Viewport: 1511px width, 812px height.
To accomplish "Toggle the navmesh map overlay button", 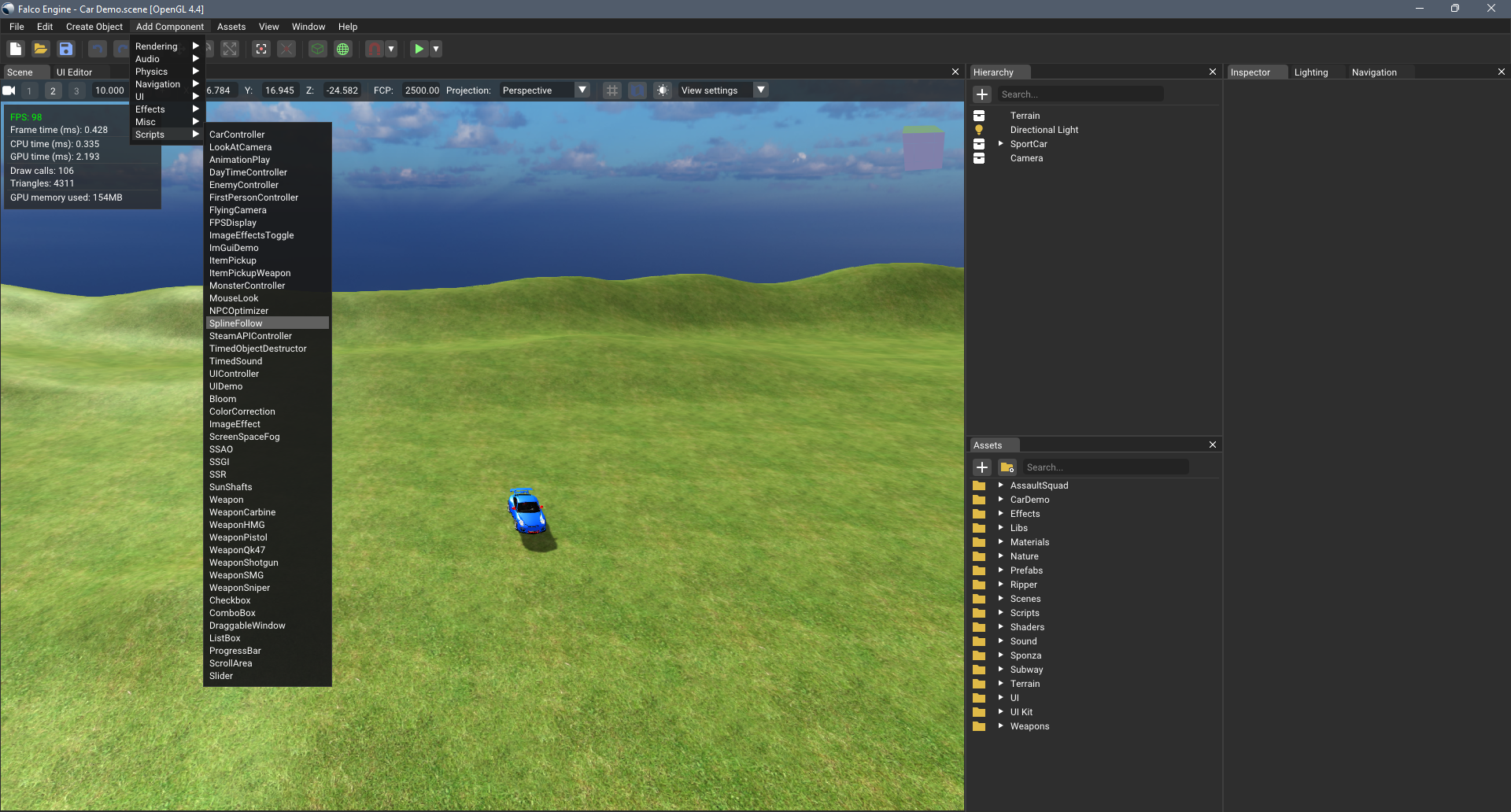I will (x=637, y=90).
